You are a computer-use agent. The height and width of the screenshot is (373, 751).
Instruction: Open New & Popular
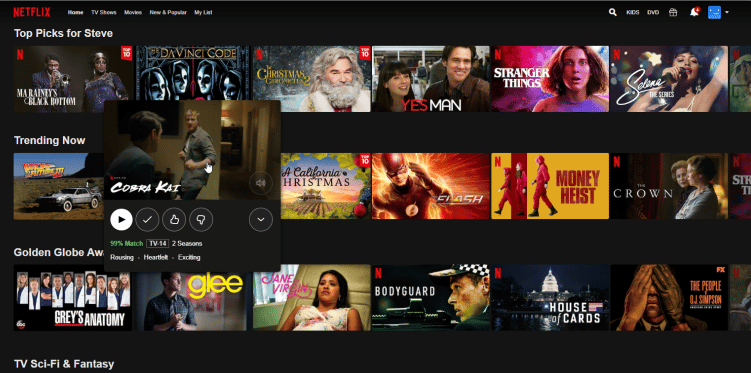coord(168,12)
